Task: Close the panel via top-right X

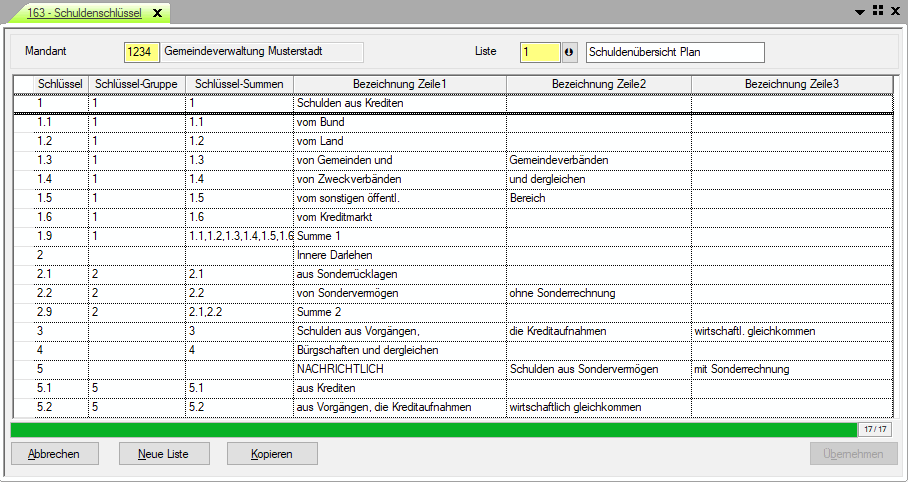Action: (x=895, y=10)
